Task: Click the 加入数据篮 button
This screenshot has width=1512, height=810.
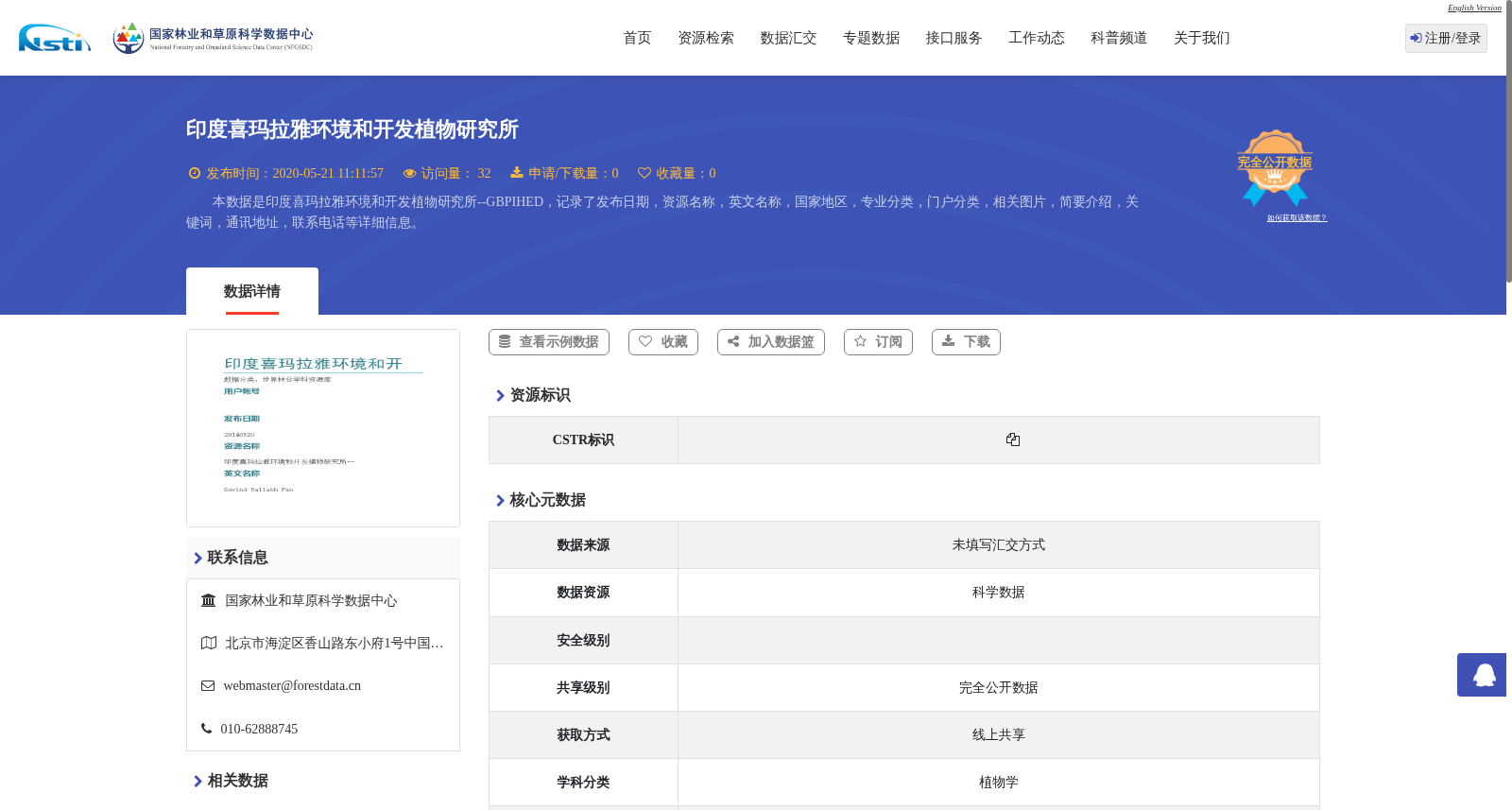Action: [x=771, y=342]
